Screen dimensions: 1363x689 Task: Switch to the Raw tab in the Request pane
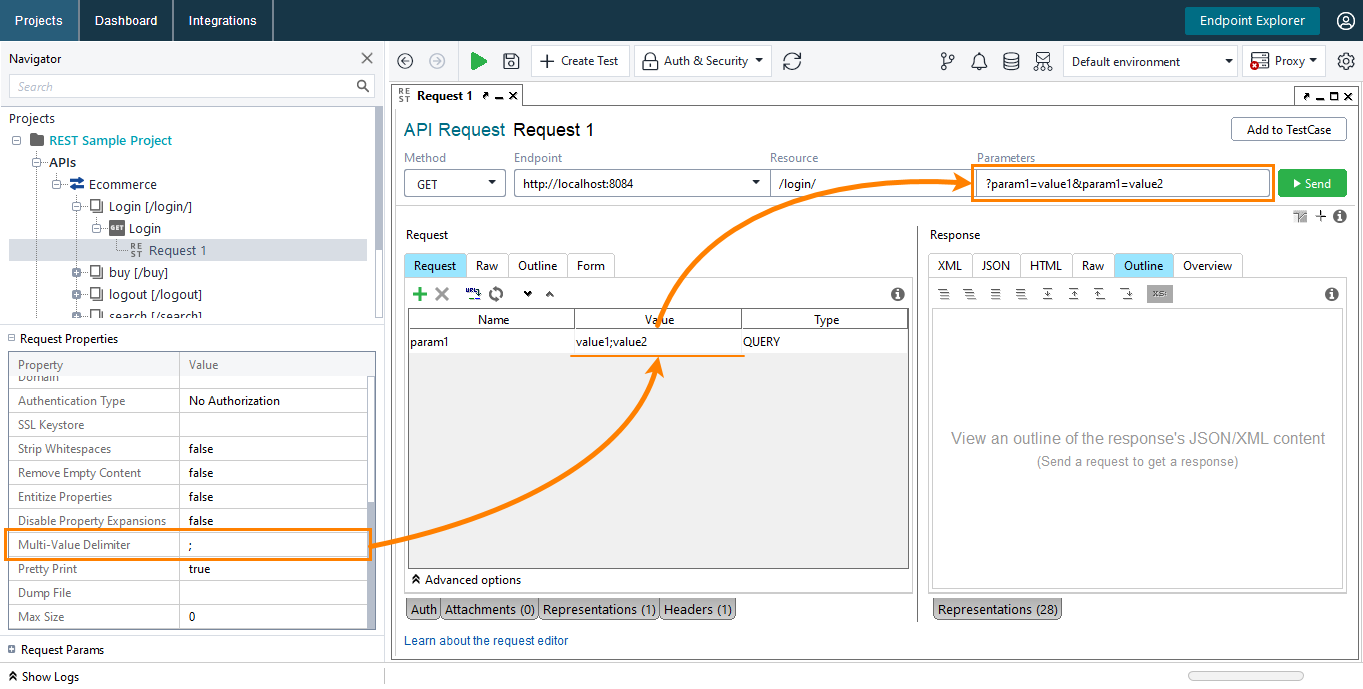(487, 266)
